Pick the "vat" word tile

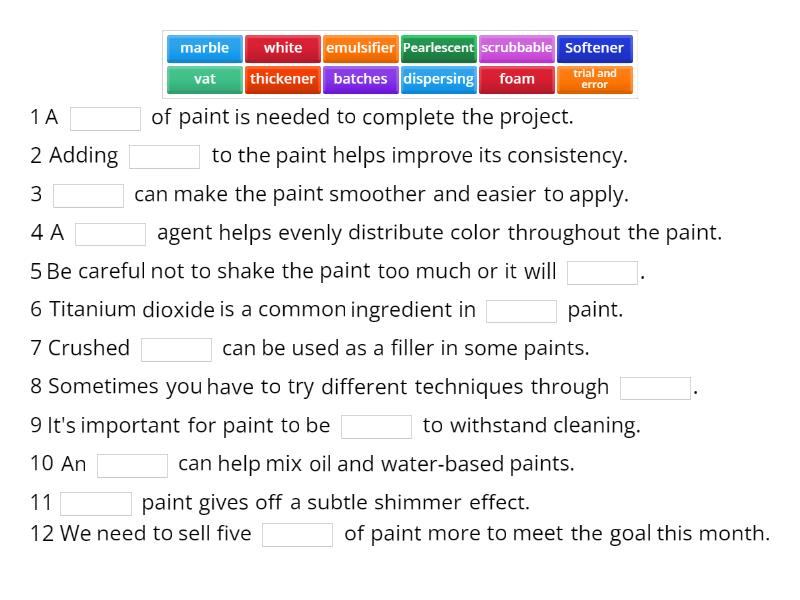click(x=204, y=78)
